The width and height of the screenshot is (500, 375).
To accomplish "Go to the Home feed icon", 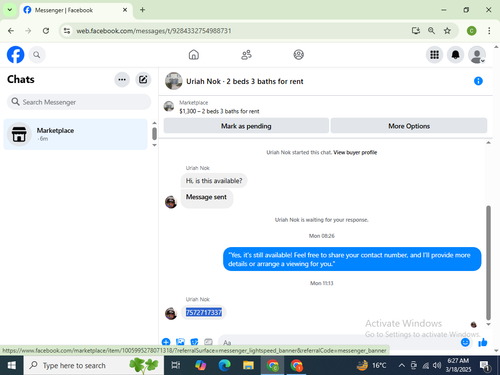I will pyautogui.click(x=194, y=55).
